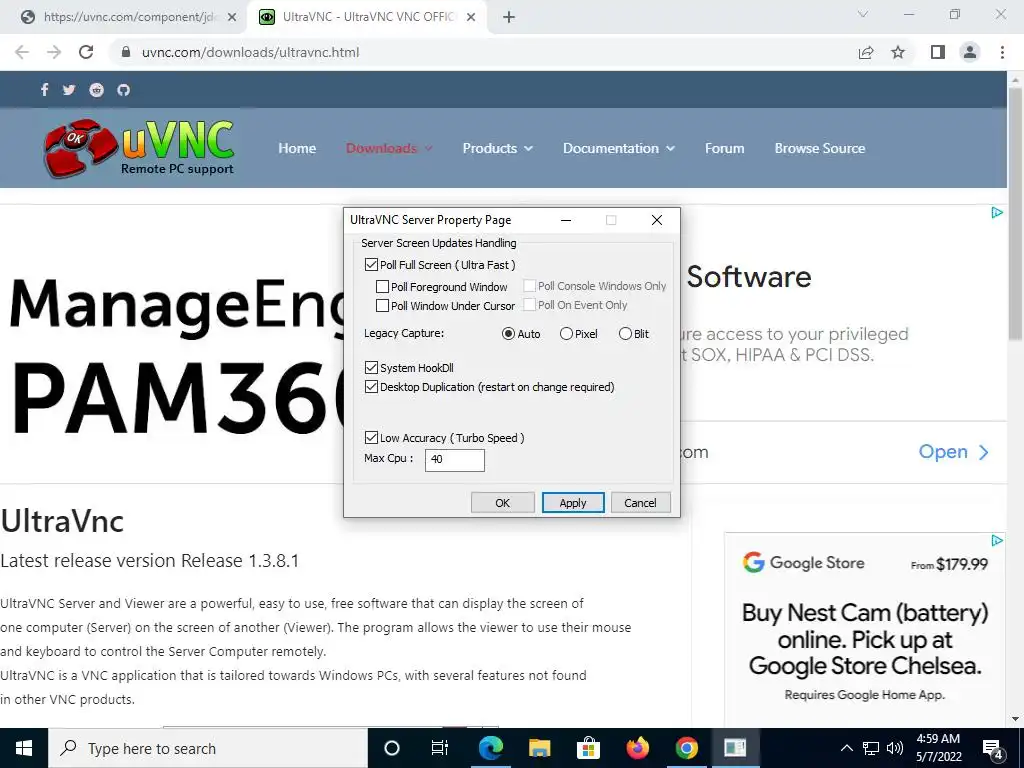Click OK in the Server Property Page
Image resolution: width=1024 pixels, height=768 pixels.
point(502,503)
